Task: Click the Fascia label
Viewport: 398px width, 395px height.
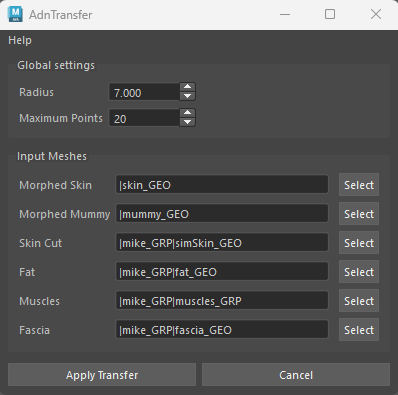Action: coord(34,330)
